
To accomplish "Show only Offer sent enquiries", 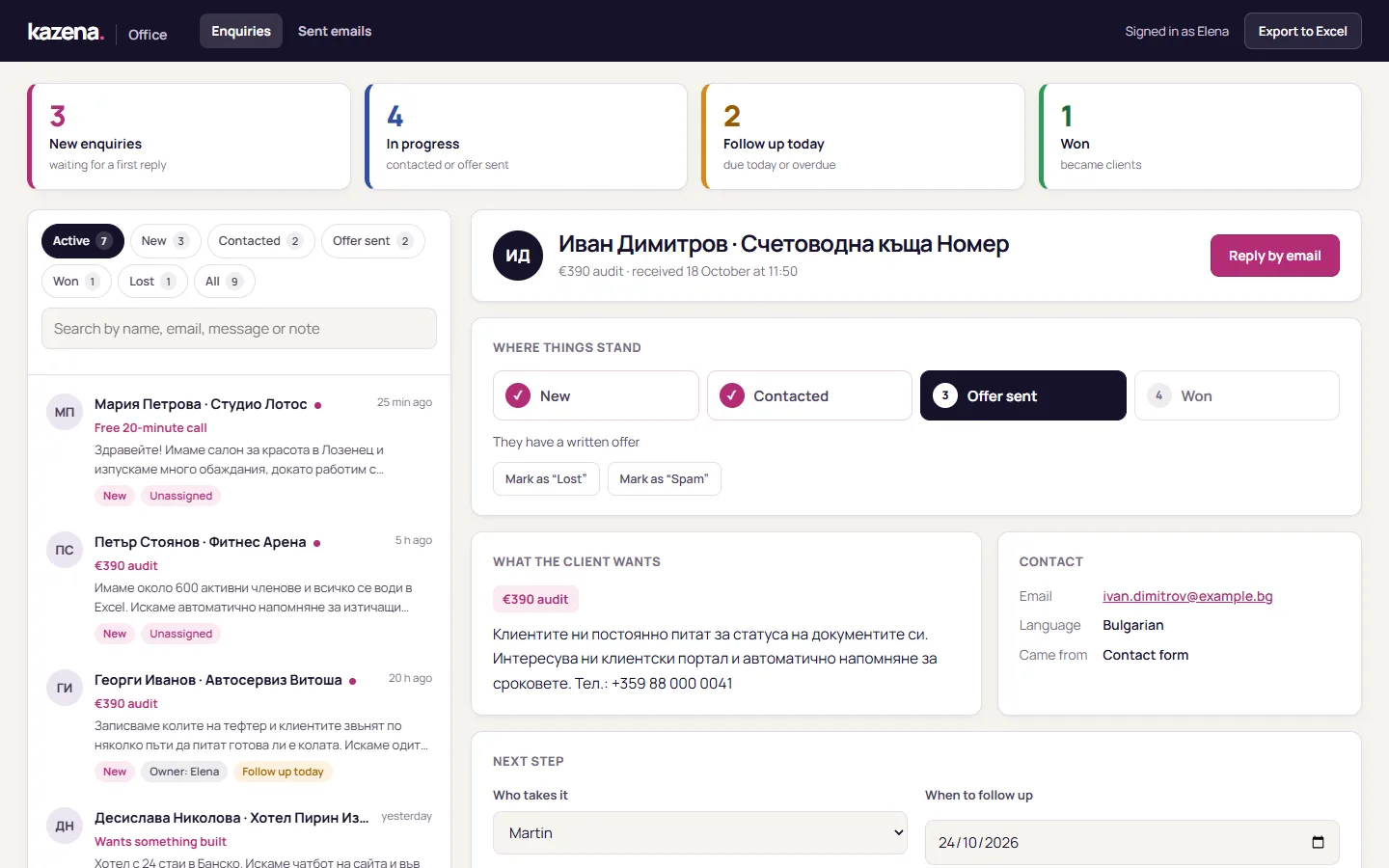I will (373, 241).
